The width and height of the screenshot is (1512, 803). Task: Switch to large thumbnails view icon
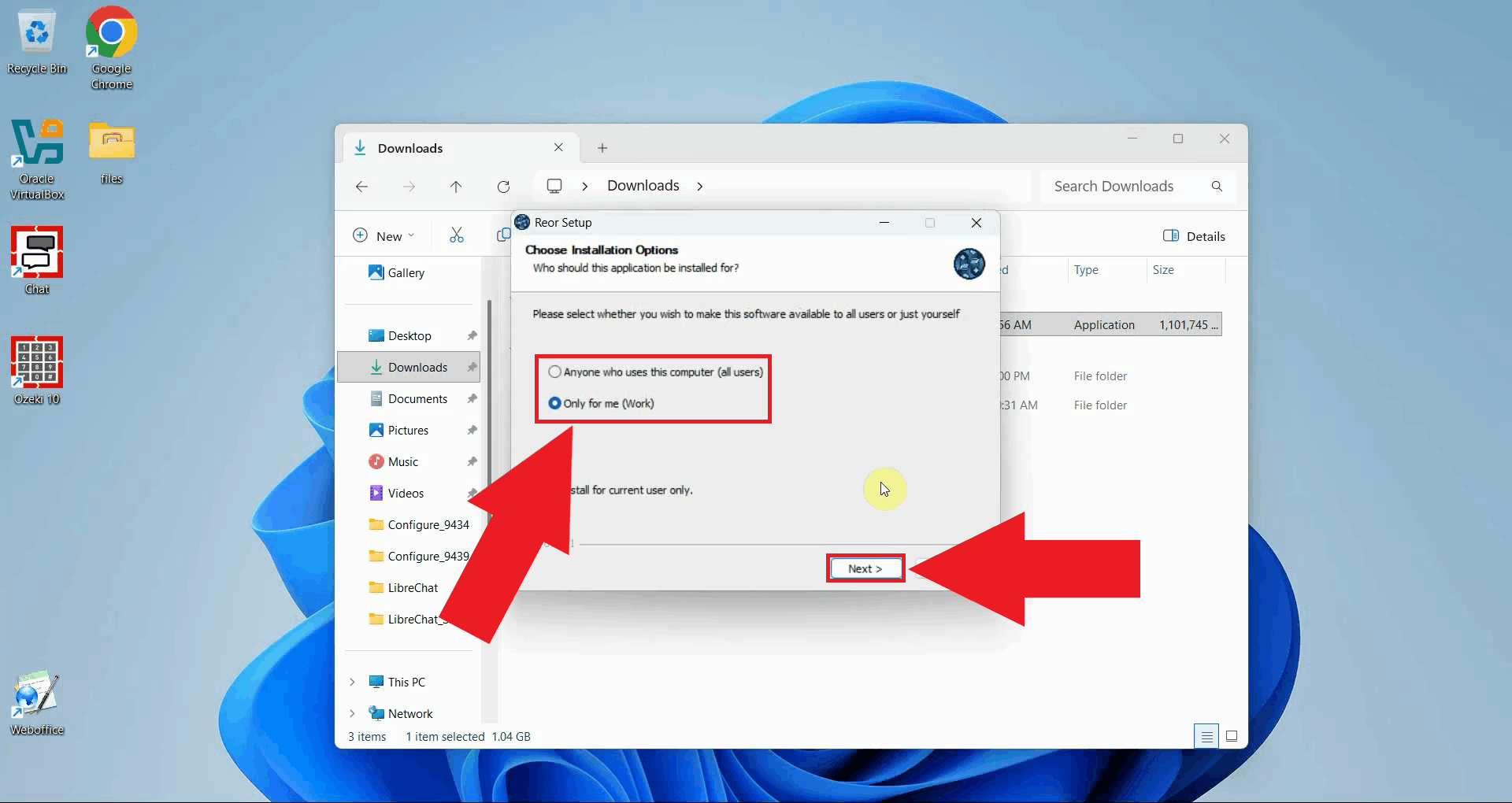[x=1232, y=736]
